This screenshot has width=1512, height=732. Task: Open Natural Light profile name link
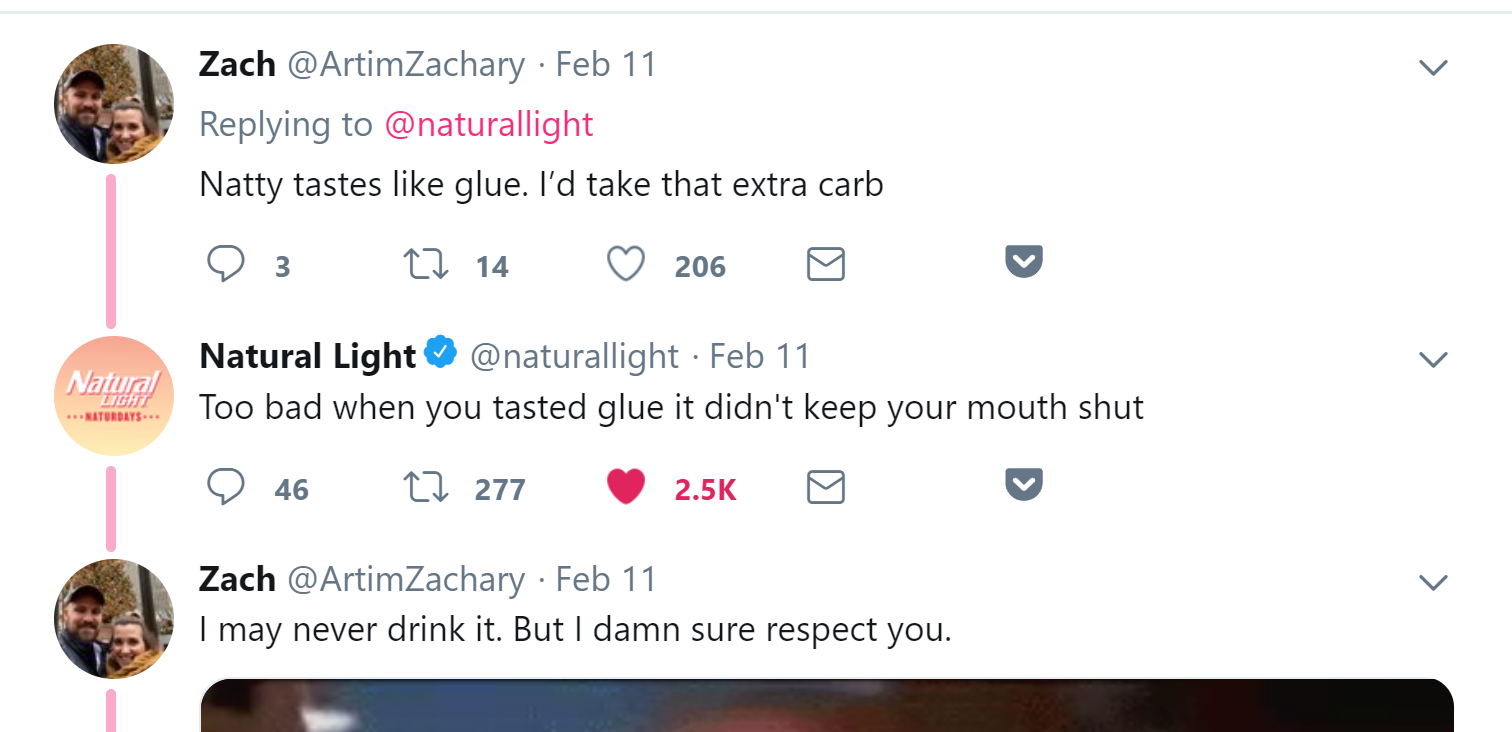click(308, 356)
